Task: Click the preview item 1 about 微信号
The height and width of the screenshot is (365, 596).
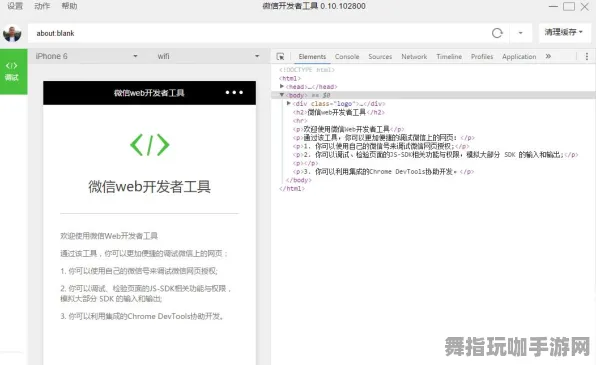Action: point(139,271)
